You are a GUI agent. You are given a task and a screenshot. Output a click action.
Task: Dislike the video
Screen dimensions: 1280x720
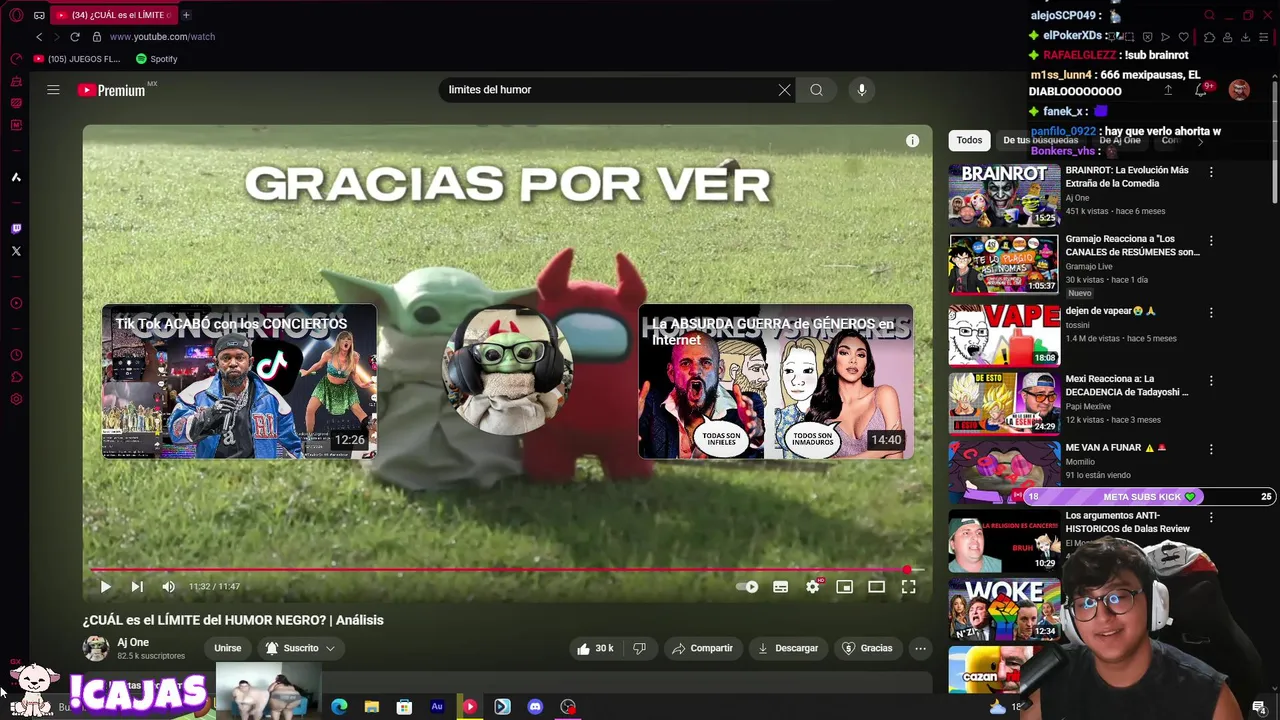(x=640, y=648)
